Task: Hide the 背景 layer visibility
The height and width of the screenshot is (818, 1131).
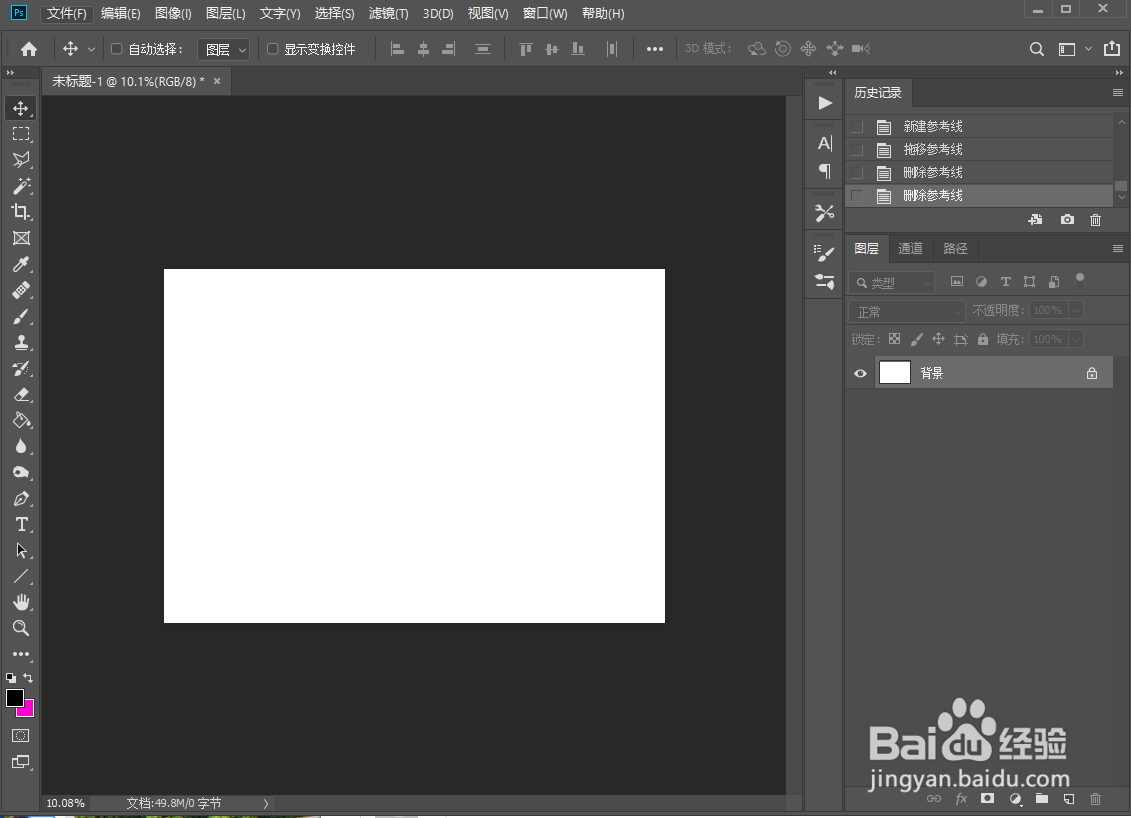Action: coord(859,372)
